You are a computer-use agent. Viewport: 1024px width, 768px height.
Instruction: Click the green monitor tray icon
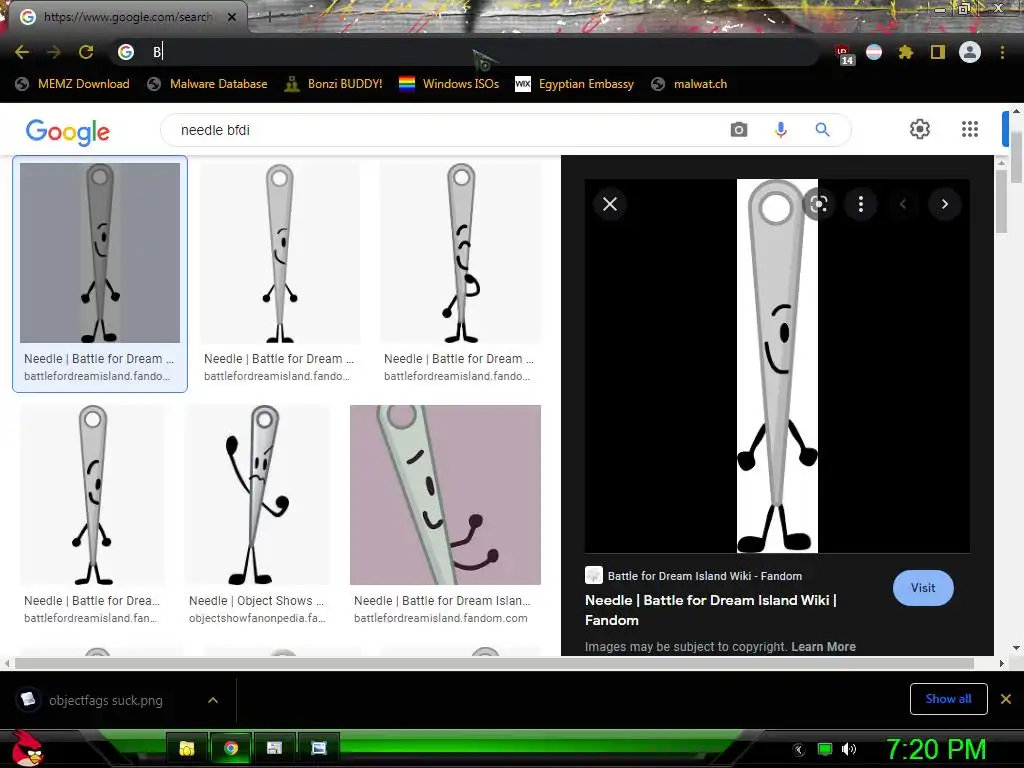click(x=825, y=749)
